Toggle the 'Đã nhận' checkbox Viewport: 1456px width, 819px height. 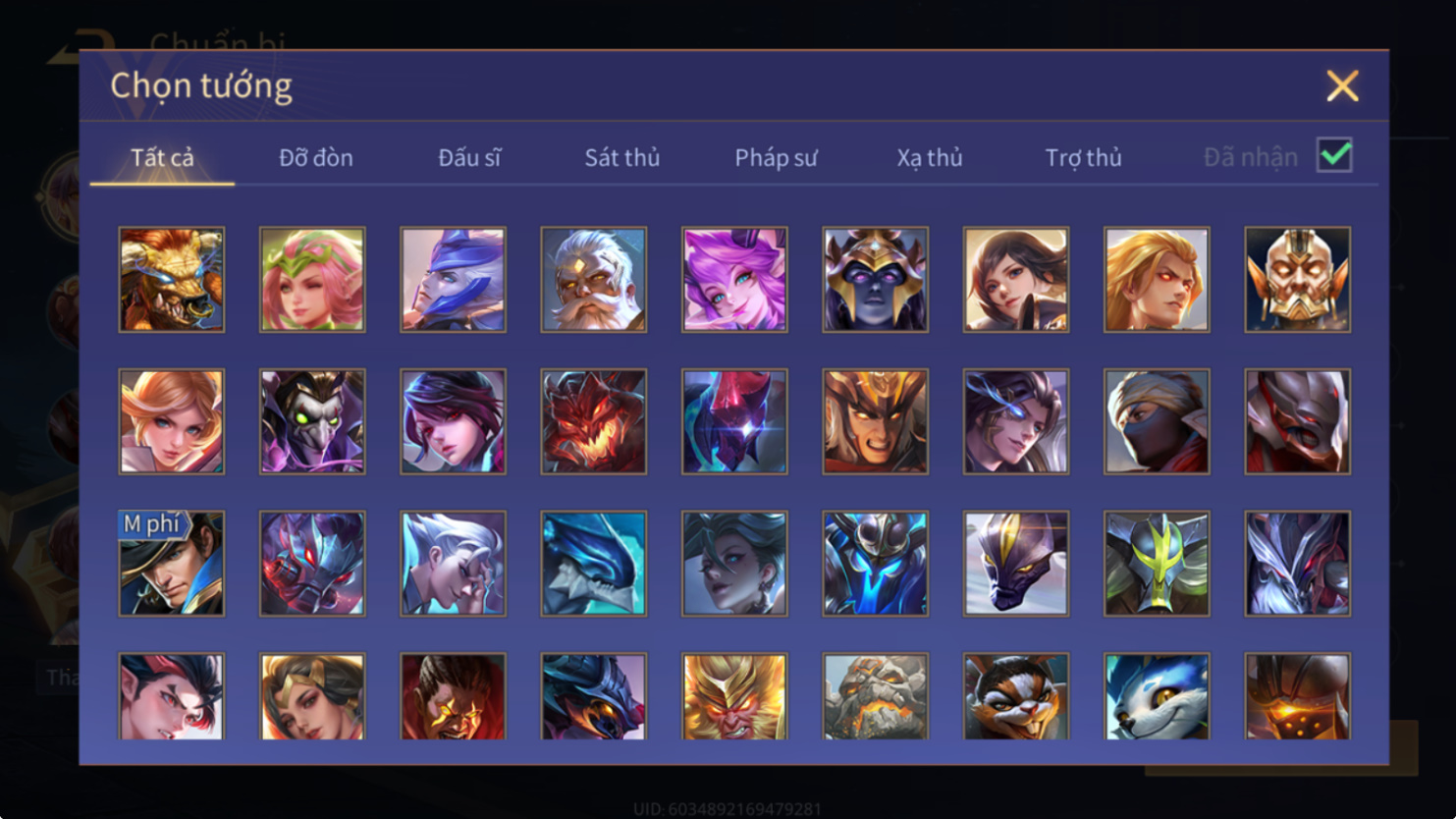pyautogui.click(x=1335, y=155)
